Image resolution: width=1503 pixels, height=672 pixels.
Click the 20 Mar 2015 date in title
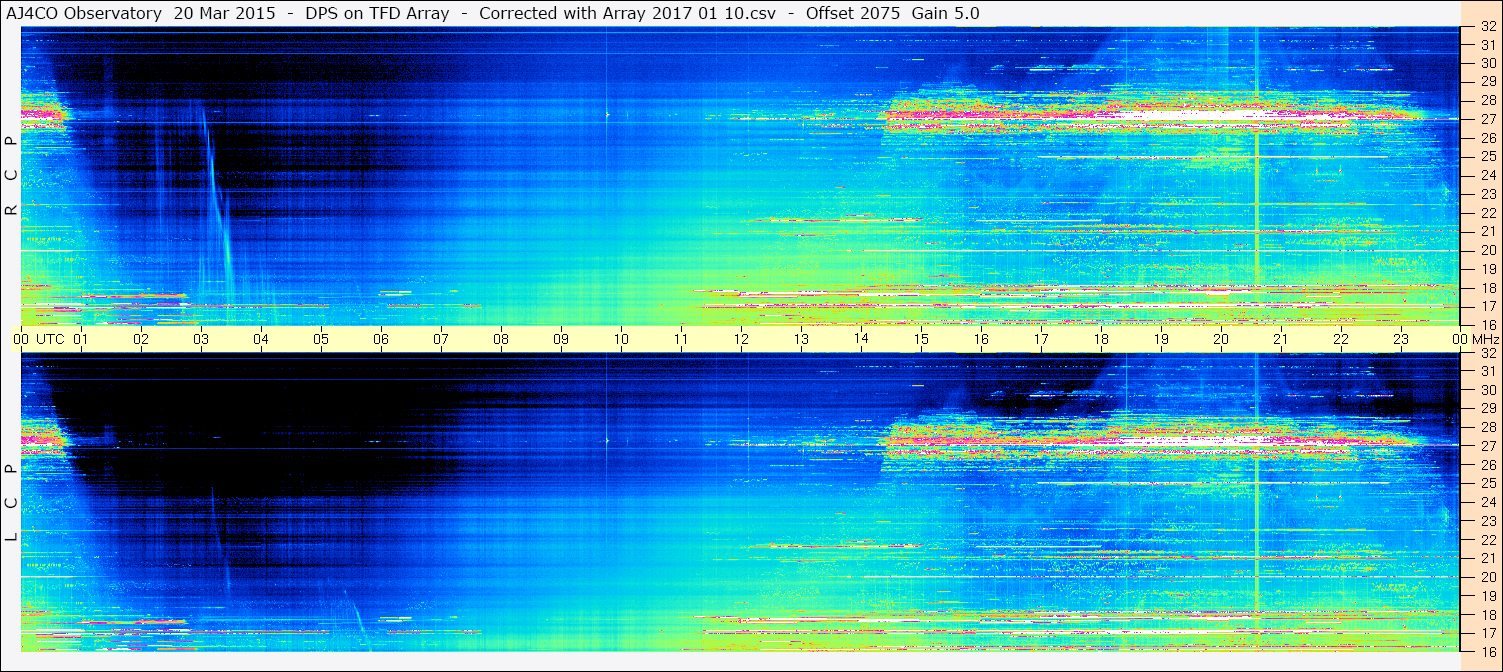click(225, 13)
